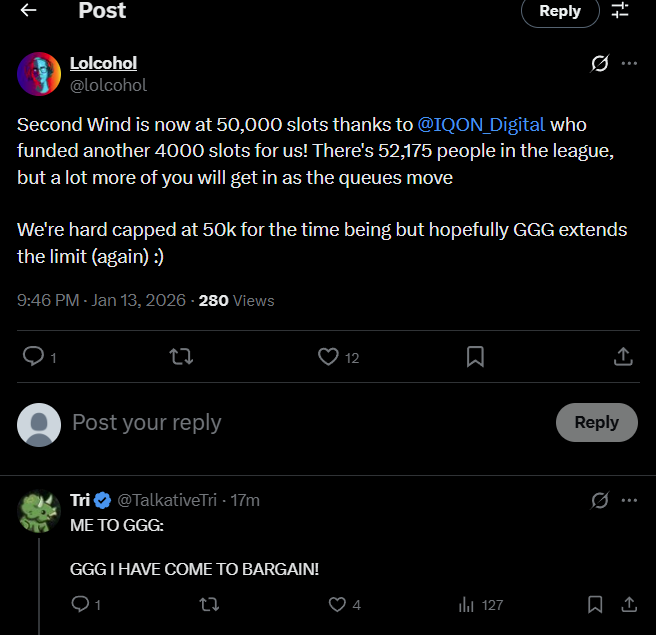Share the main post
The height and width of the screenshot is (635, 656).
(x=622, y=356)
